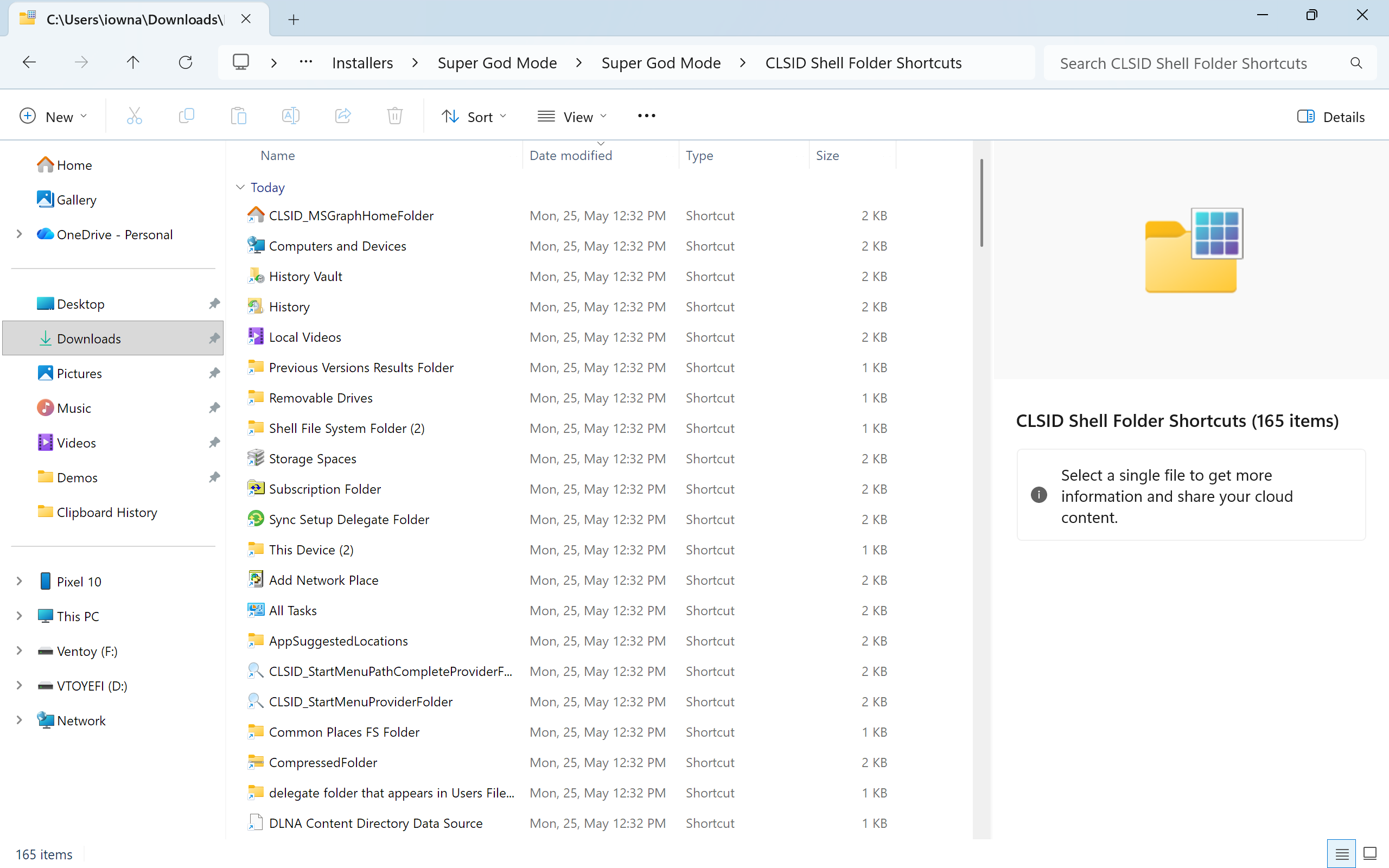Click the search magnifier icon
The height and width of the screenshot is (868, 1389).
pos(1356,62)
